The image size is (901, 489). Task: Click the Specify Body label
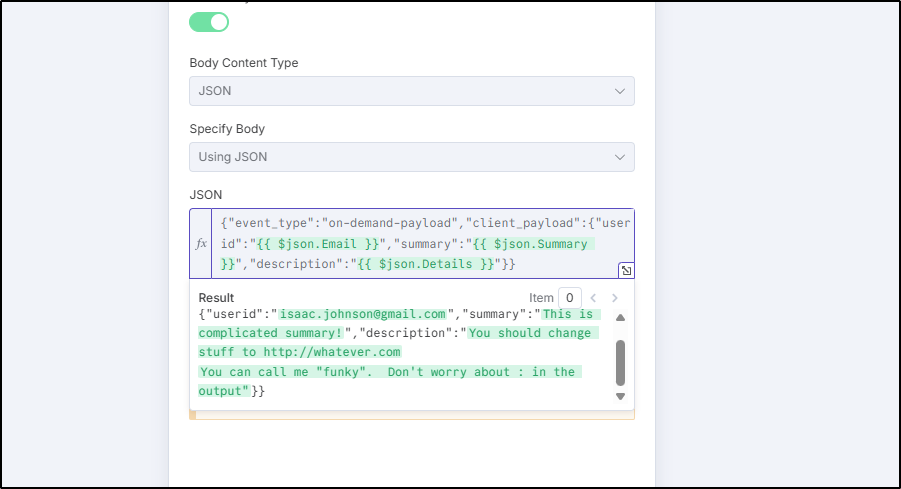tap(227, 129)
